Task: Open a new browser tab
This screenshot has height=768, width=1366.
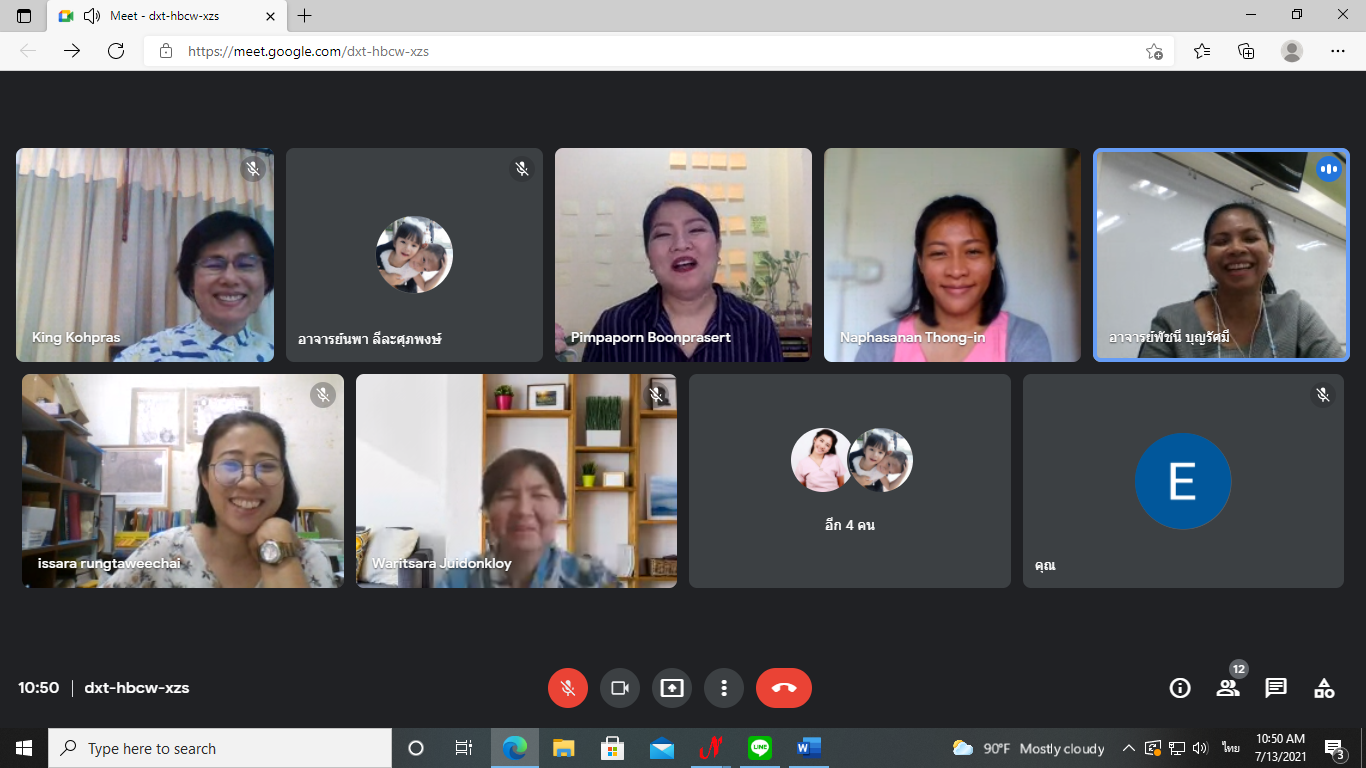Action: tap(305, 16)
